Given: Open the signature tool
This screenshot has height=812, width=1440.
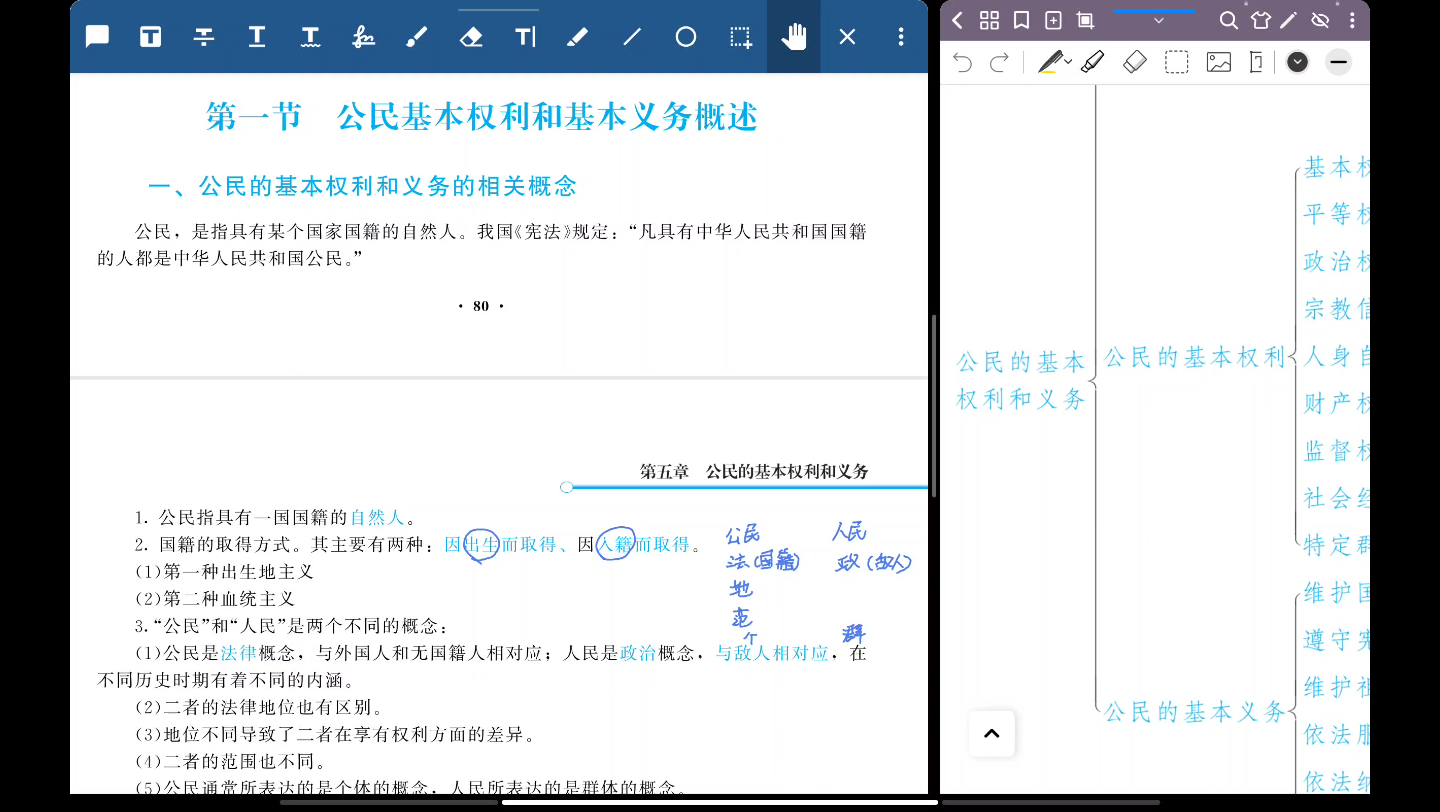Looking at the screenshot, I should coord(364,37).
